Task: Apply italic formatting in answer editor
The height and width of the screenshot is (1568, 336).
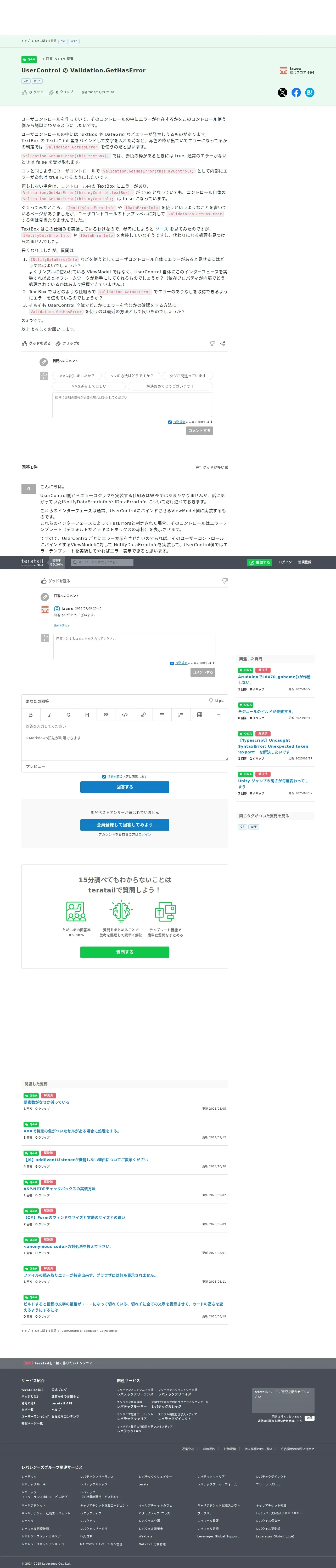Action: (49, 714)
